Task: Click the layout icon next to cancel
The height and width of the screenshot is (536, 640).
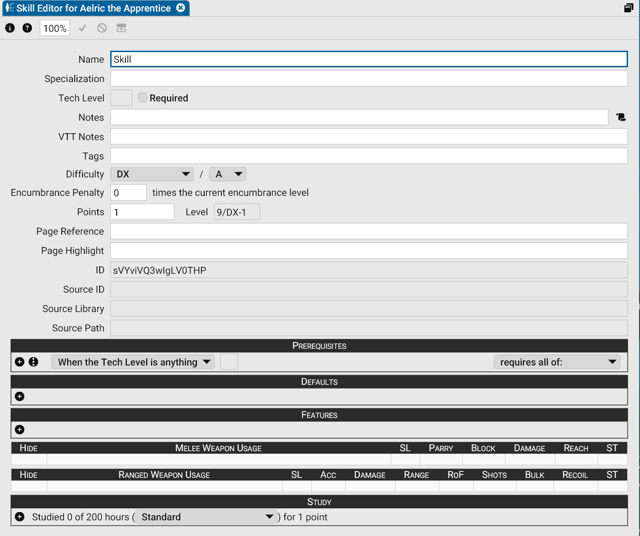Action: point(121,28)
